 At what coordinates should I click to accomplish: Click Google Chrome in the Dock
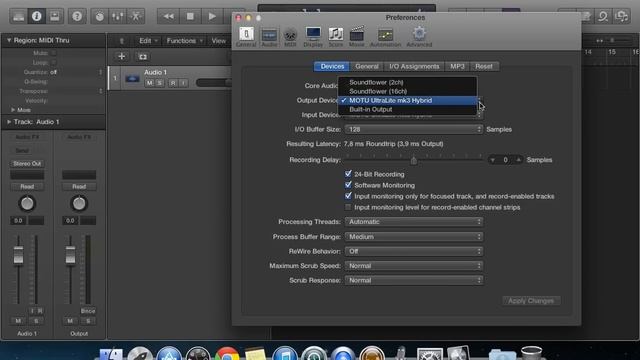(x=227, y=353)
